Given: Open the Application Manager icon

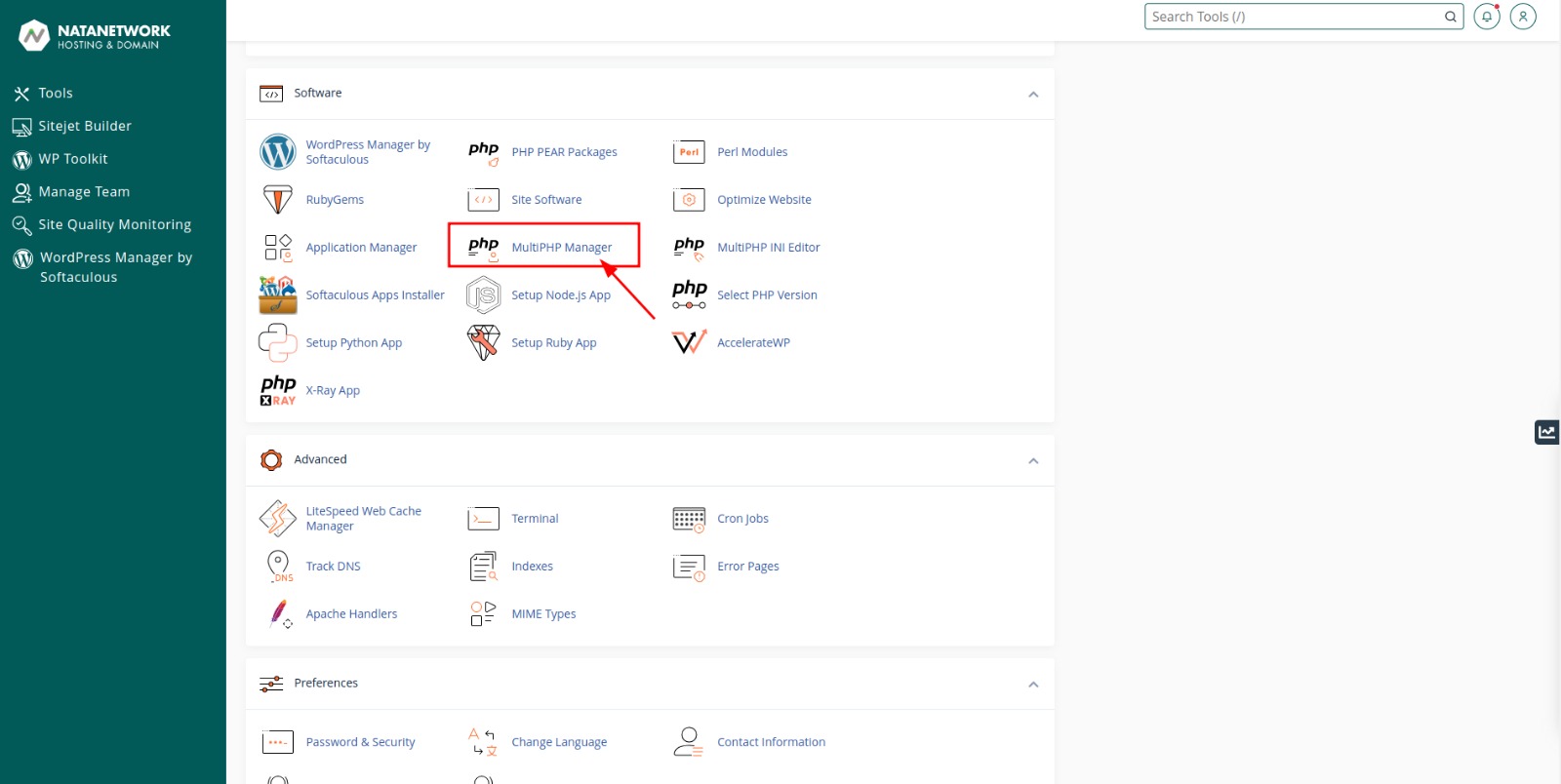Looking at the screenshot, I should click(x=278, y=248).
